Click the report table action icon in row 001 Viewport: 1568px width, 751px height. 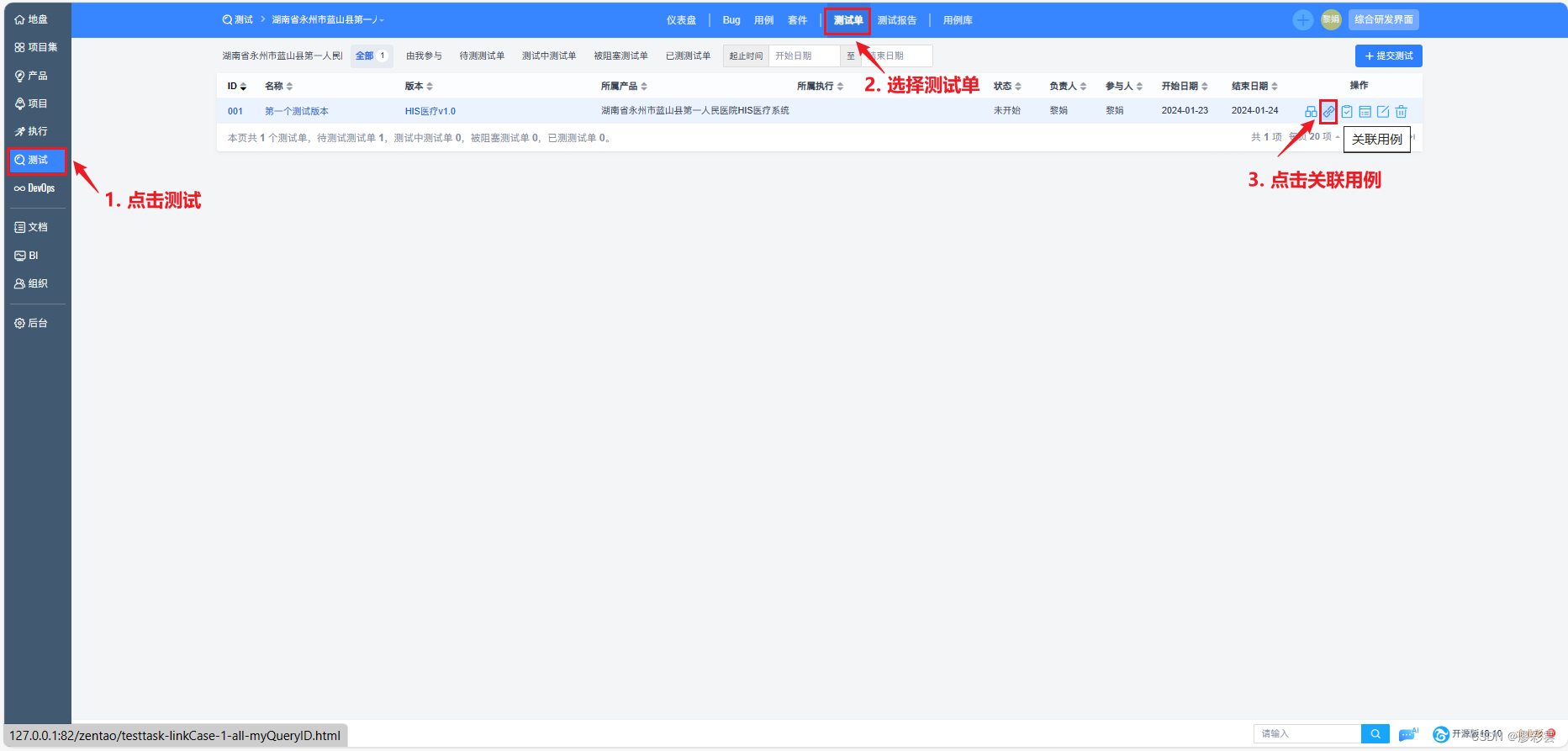tap(1365, 111)
